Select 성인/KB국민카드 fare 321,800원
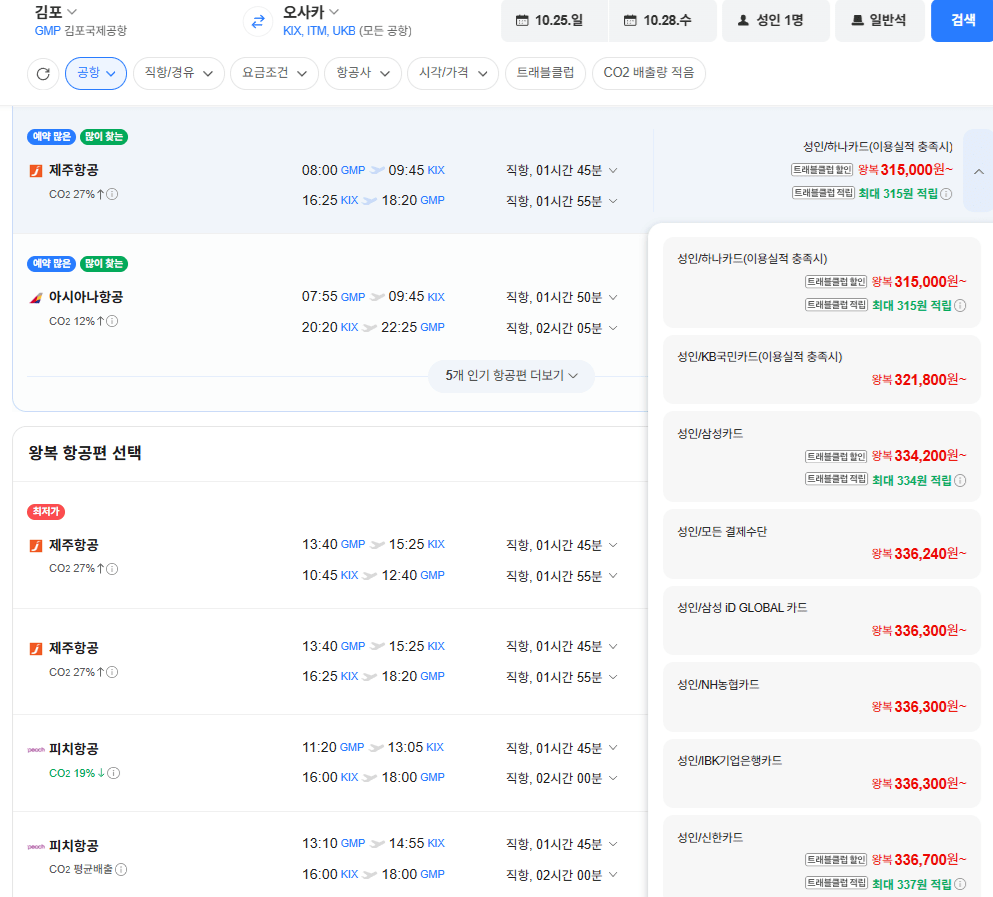 click(821, 369)
